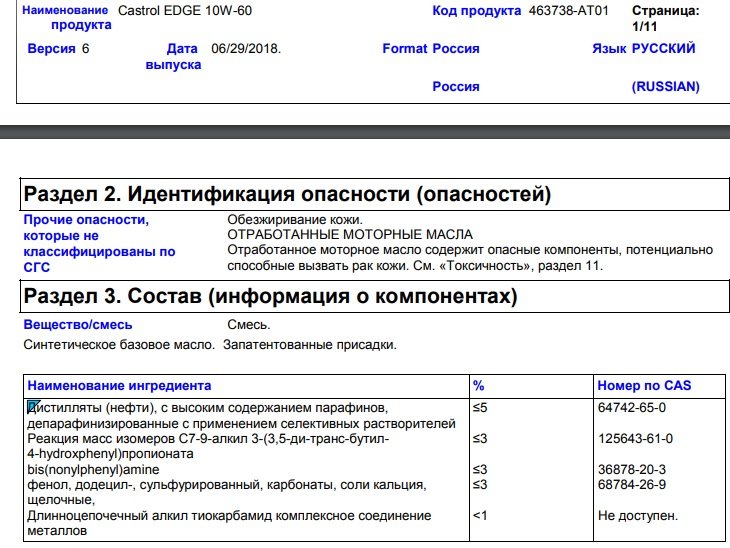
Task: Click the '≤3' percentage beside bis(nonylphenyl)amine
Action: (x=480, y=469)
